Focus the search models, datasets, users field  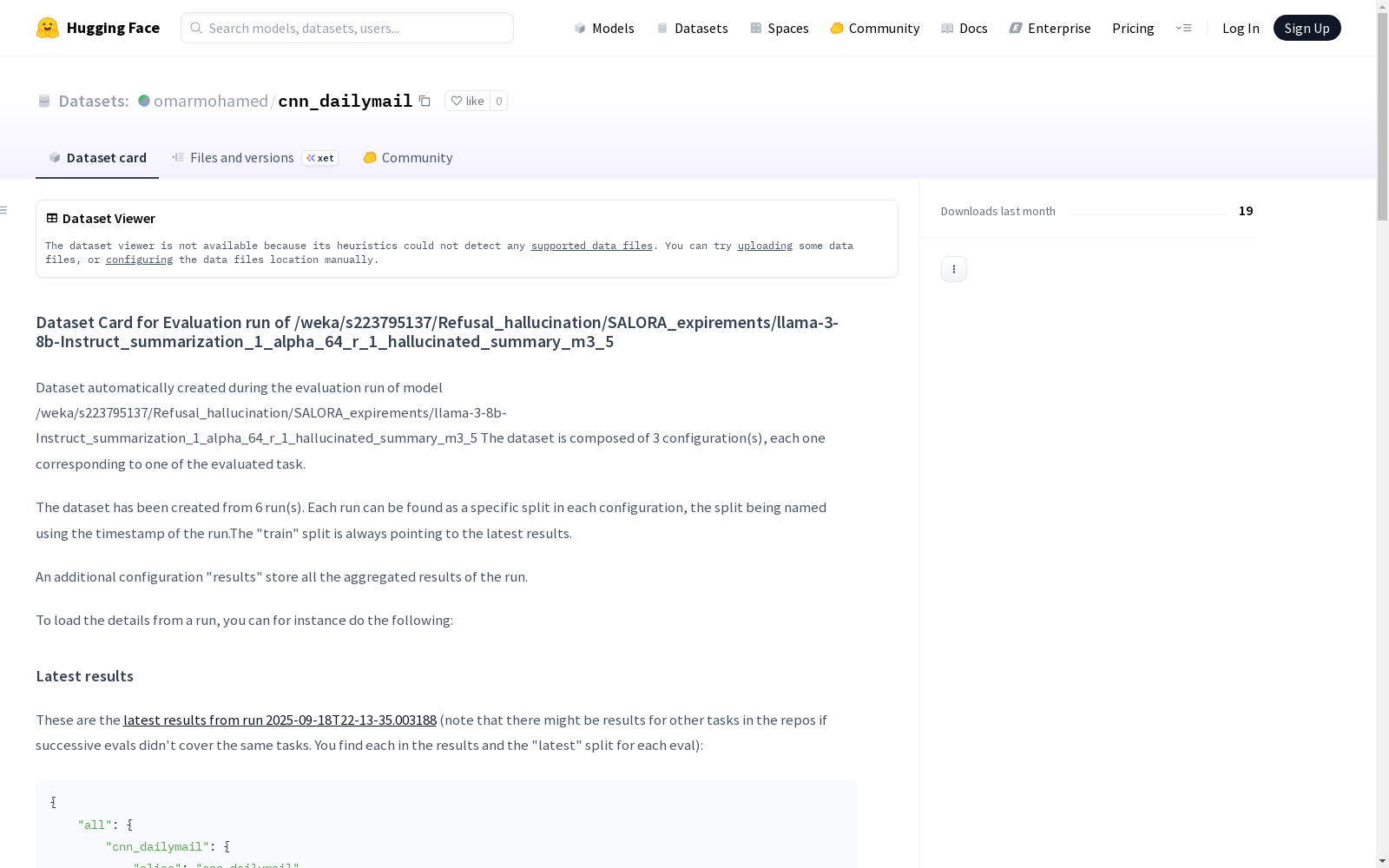click(347, 28)
